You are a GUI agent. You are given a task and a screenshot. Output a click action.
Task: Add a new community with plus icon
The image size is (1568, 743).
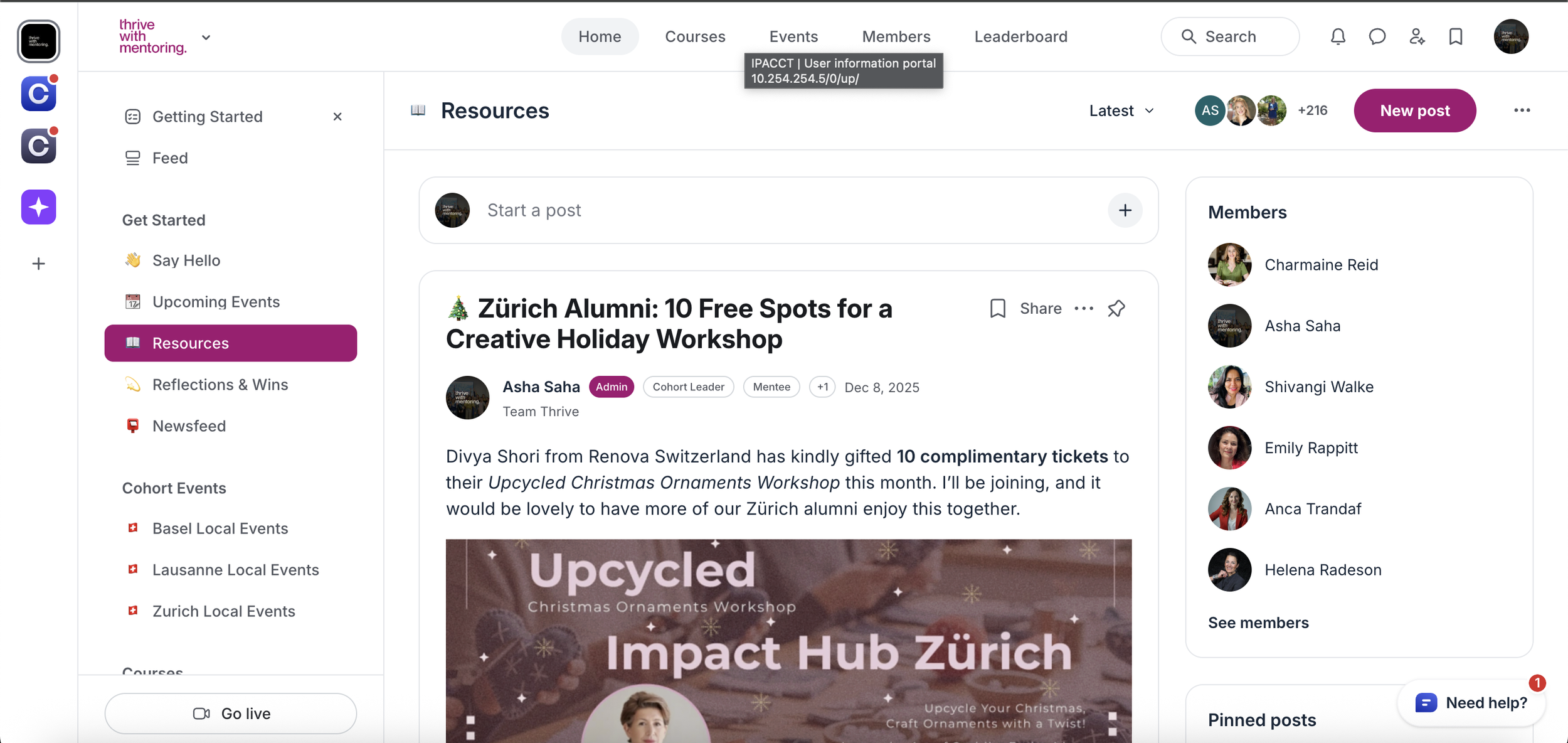pyautogui.click(x=39, y=264)
